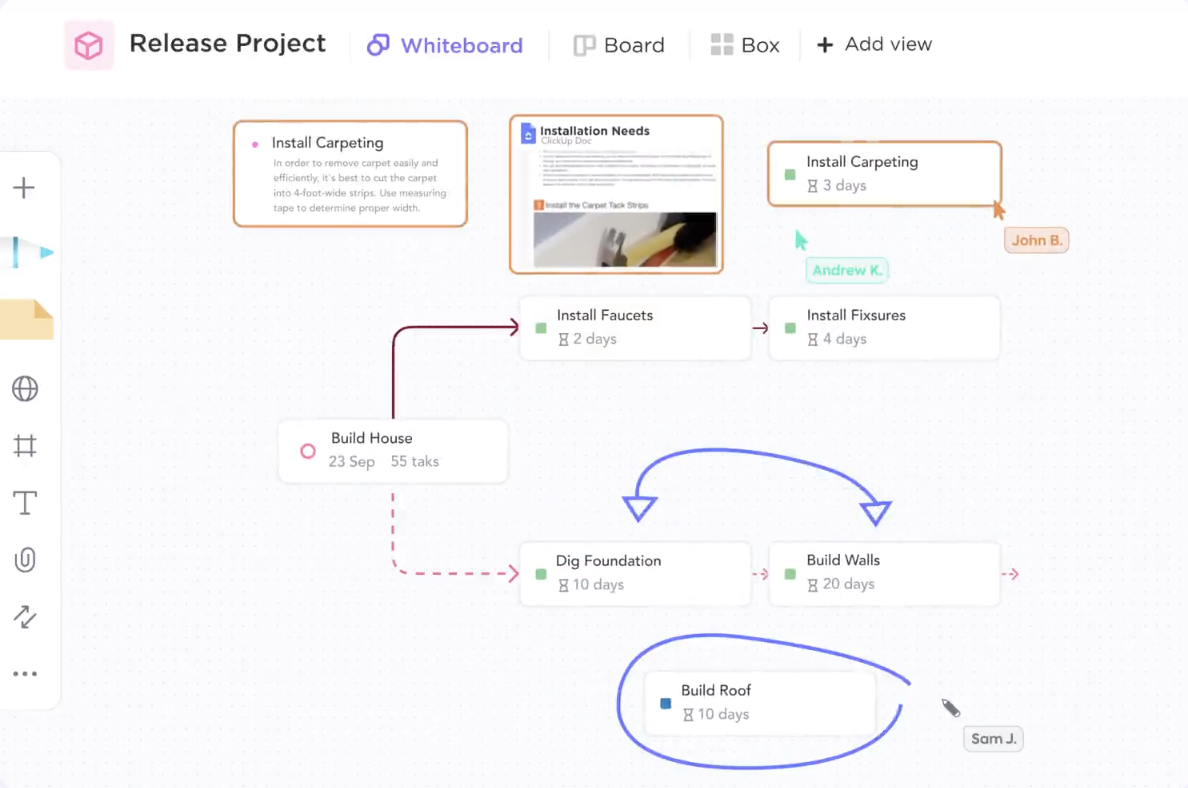Click the globe embed tool

coord(25,389)
